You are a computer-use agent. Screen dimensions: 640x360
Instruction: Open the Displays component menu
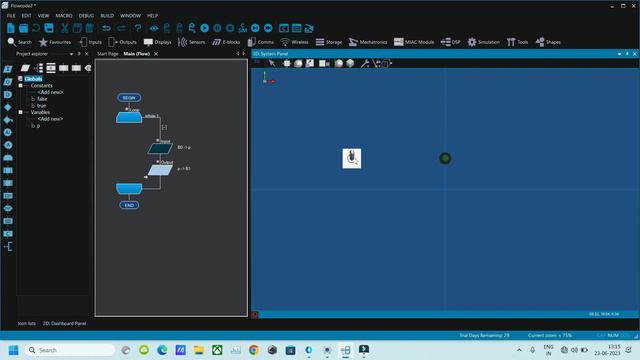click(x=158, y=42)
